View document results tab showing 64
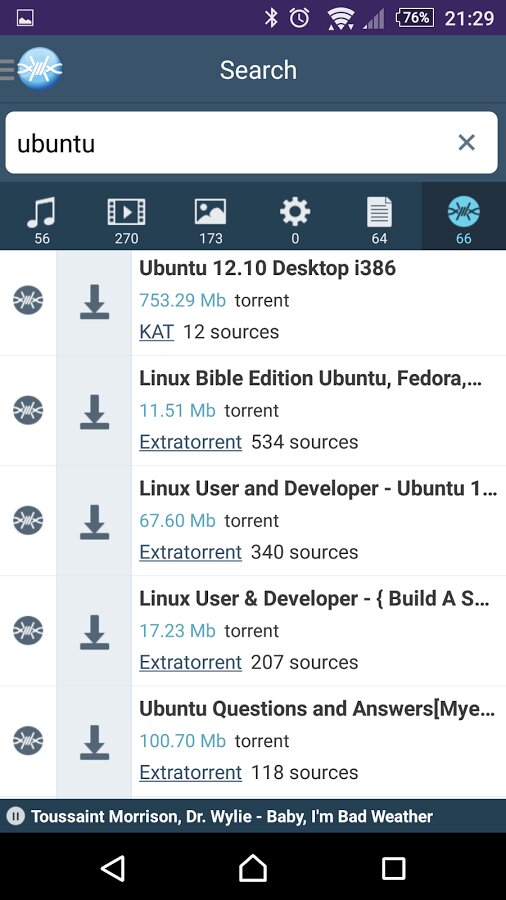 point(379,220)
